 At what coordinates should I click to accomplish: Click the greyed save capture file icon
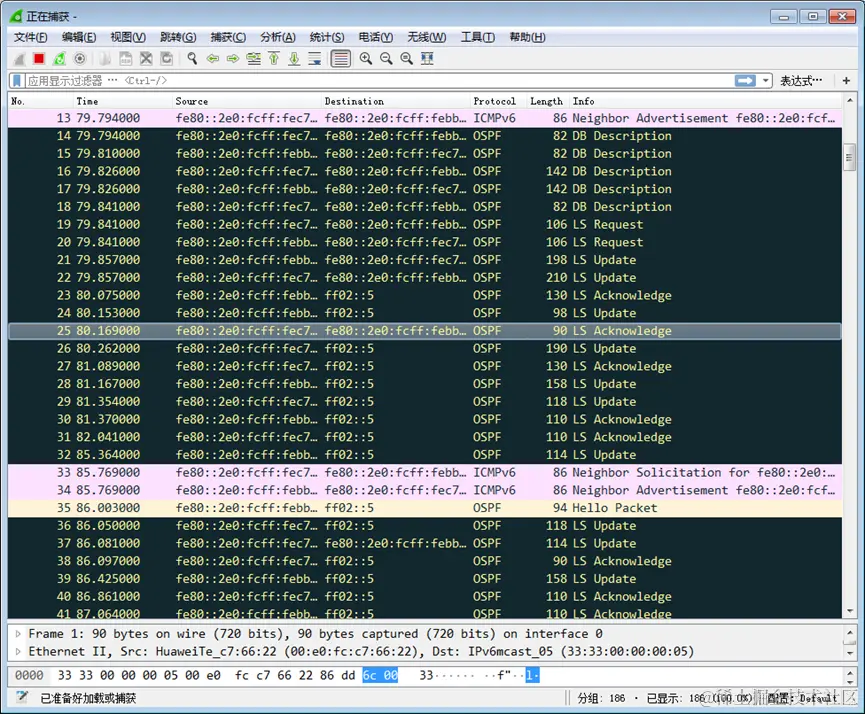126,58
